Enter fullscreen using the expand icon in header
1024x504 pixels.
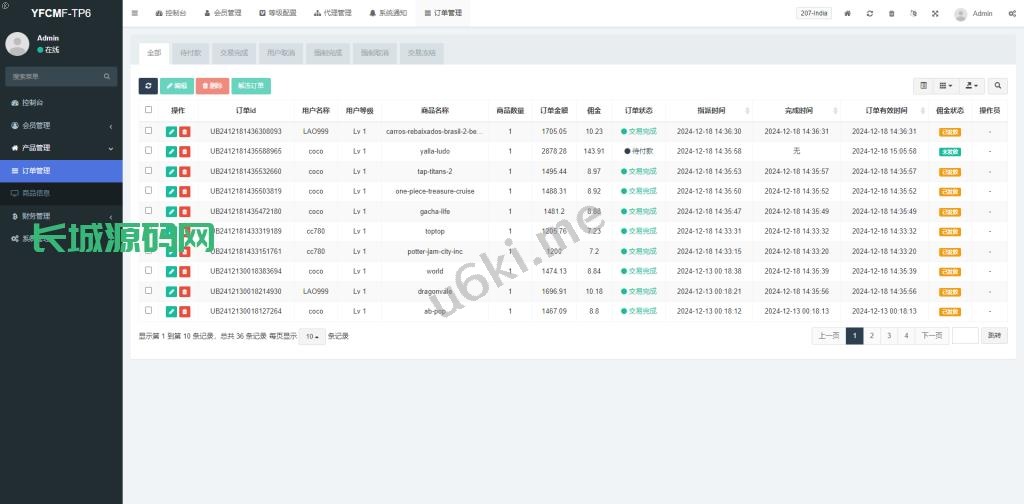(935, 14)
